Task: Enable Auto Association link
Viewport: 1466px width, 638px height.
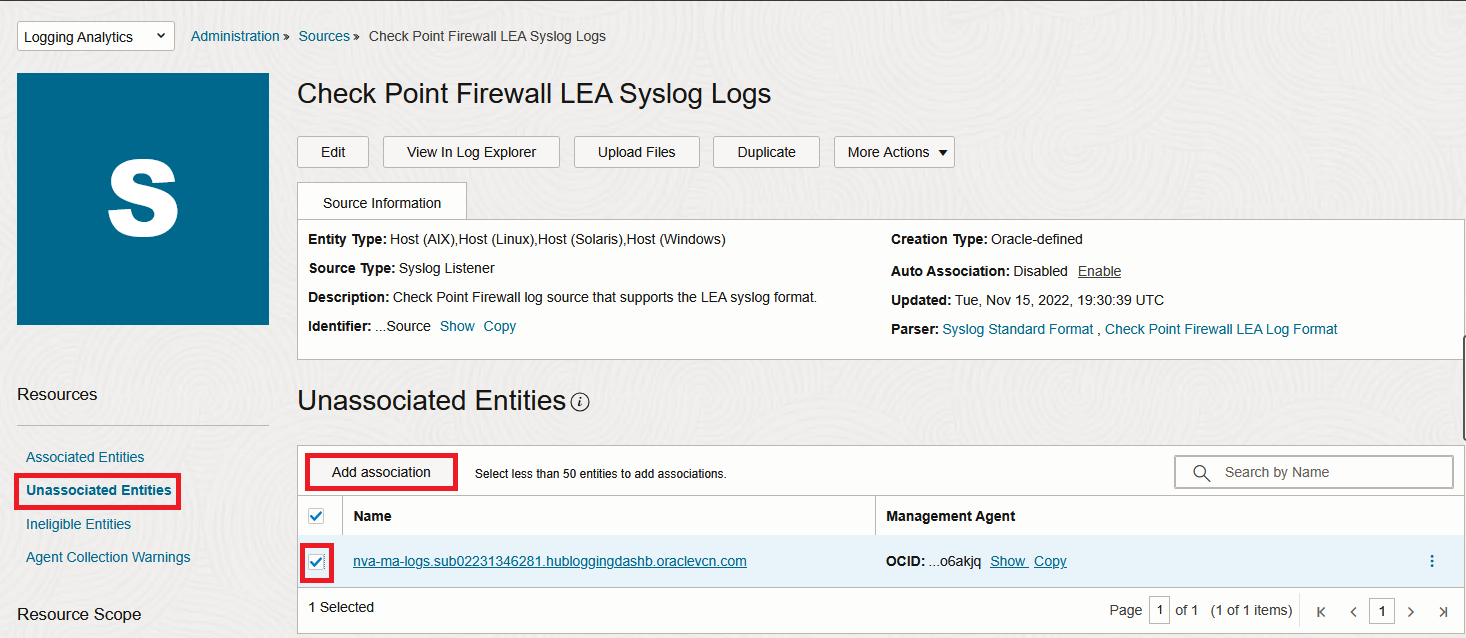Action: 1099,271
